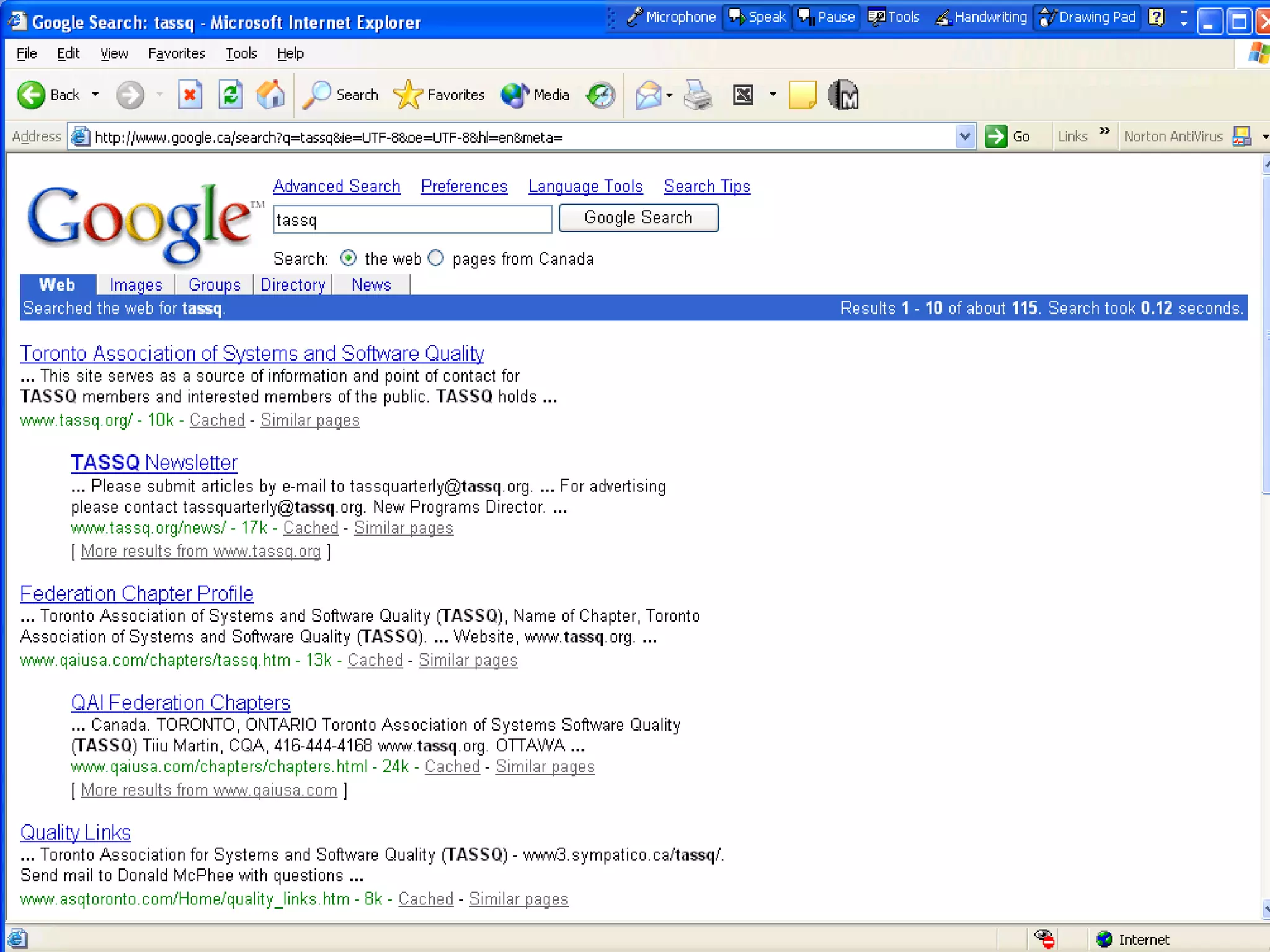The image size is (1270, 952).
Task: Open the Mail toolbar icon
Action: [x=649, y=95]
